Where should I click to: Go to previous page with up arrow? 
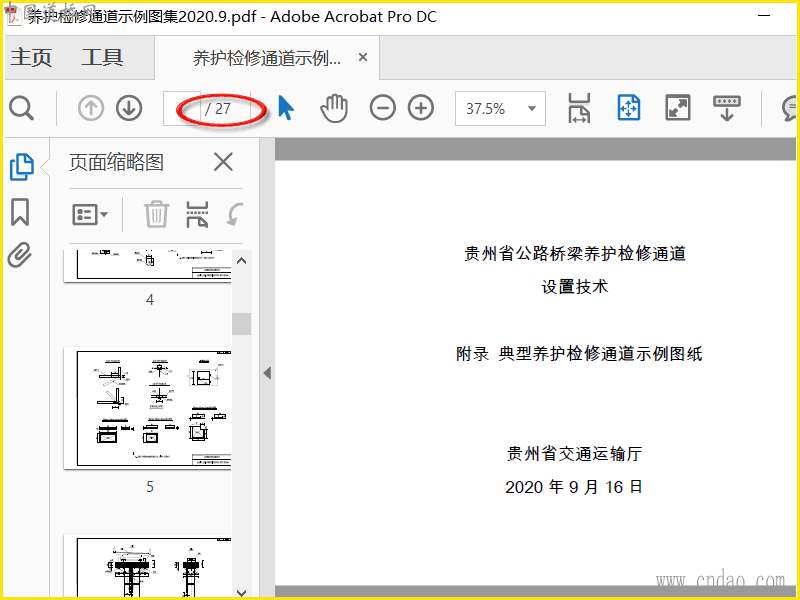[91, 108]
